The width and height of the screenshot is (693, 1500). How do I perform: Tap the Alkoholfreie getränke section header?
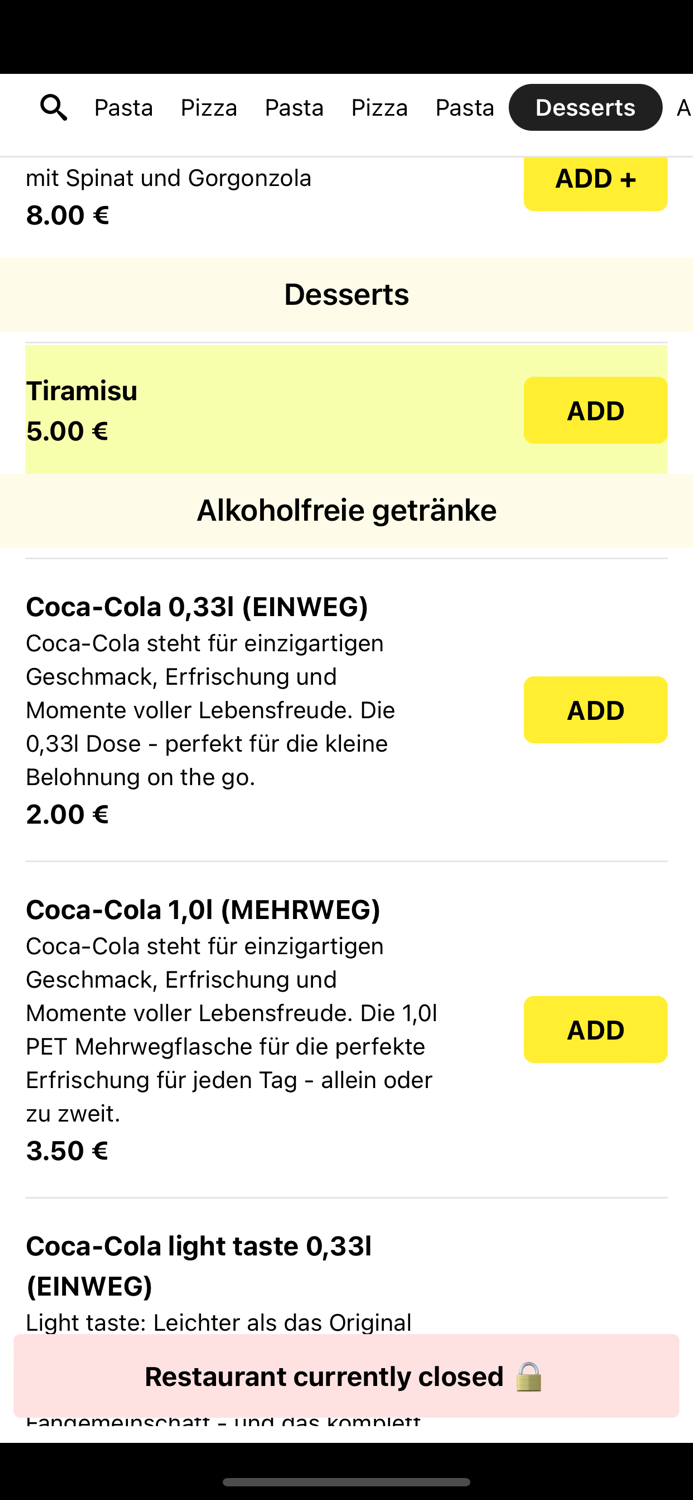click(346, 510)
